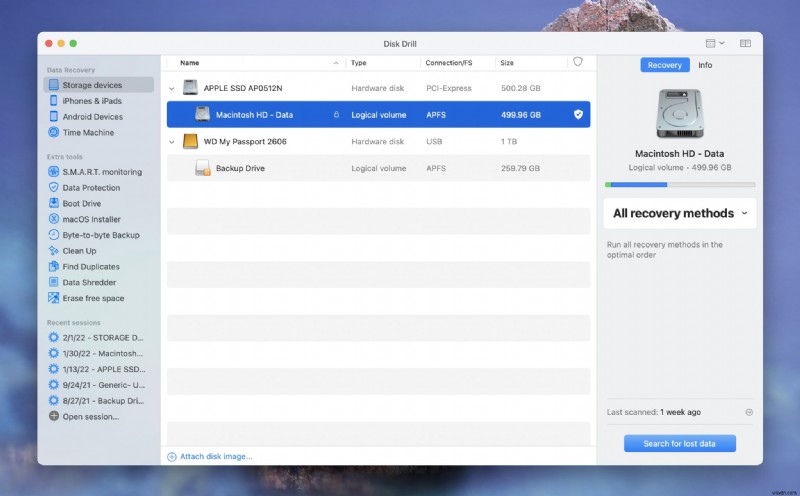This screenshot has height=496, width=800.
Task: Switch to the Recovery tab
Action: (x=664, y=65)
